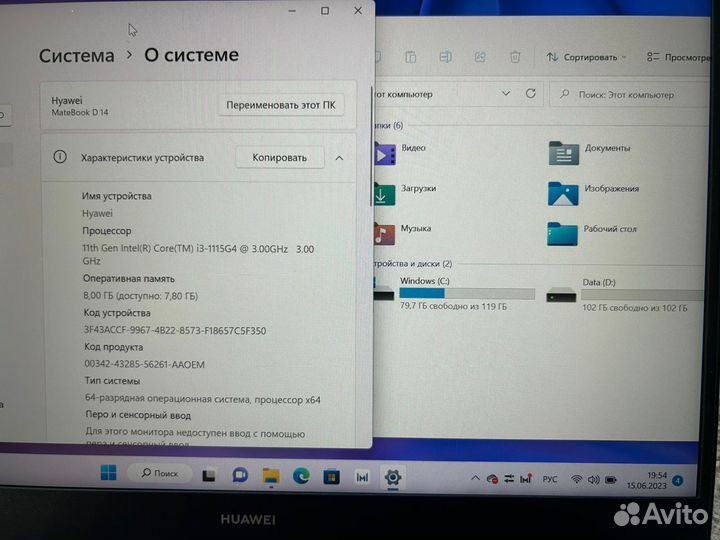Open the Документы folder
The width and height of the screenshot is (720, 540).
[590, 153]
